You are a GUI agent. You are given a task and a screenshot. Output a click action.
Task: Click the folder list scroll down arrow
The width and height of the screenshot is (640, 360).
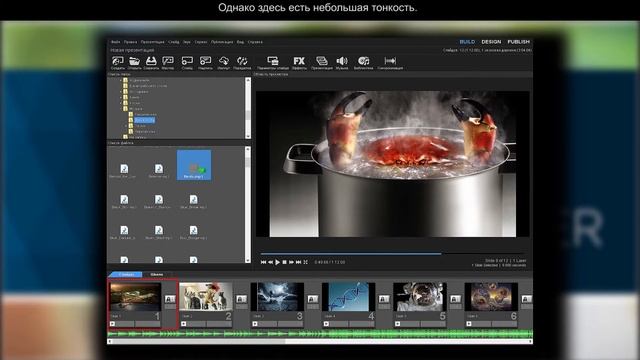pos(248,136)
